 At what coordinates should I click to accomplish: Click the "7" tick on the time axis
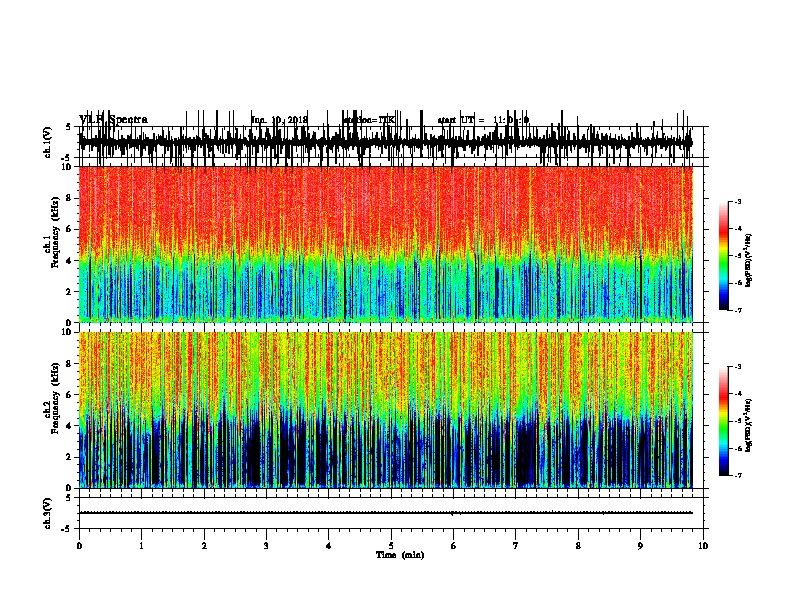click(516, 546)
